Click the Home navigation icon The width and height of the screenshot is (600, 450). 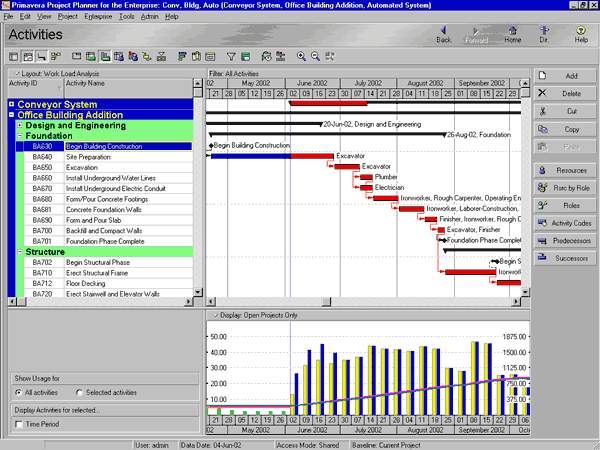(513, 33)
